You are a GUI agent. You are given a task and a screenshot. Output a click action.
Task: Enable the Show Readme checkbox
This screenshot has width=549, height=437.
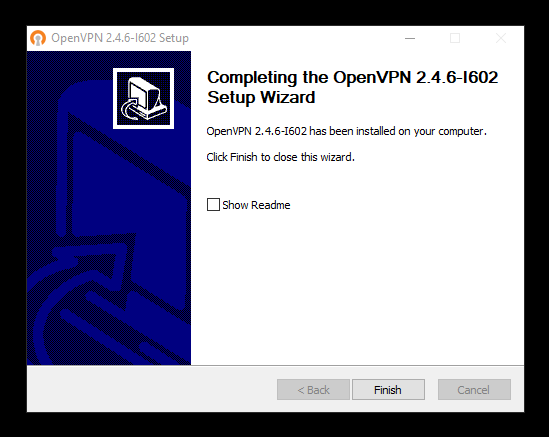pos(213,204)
